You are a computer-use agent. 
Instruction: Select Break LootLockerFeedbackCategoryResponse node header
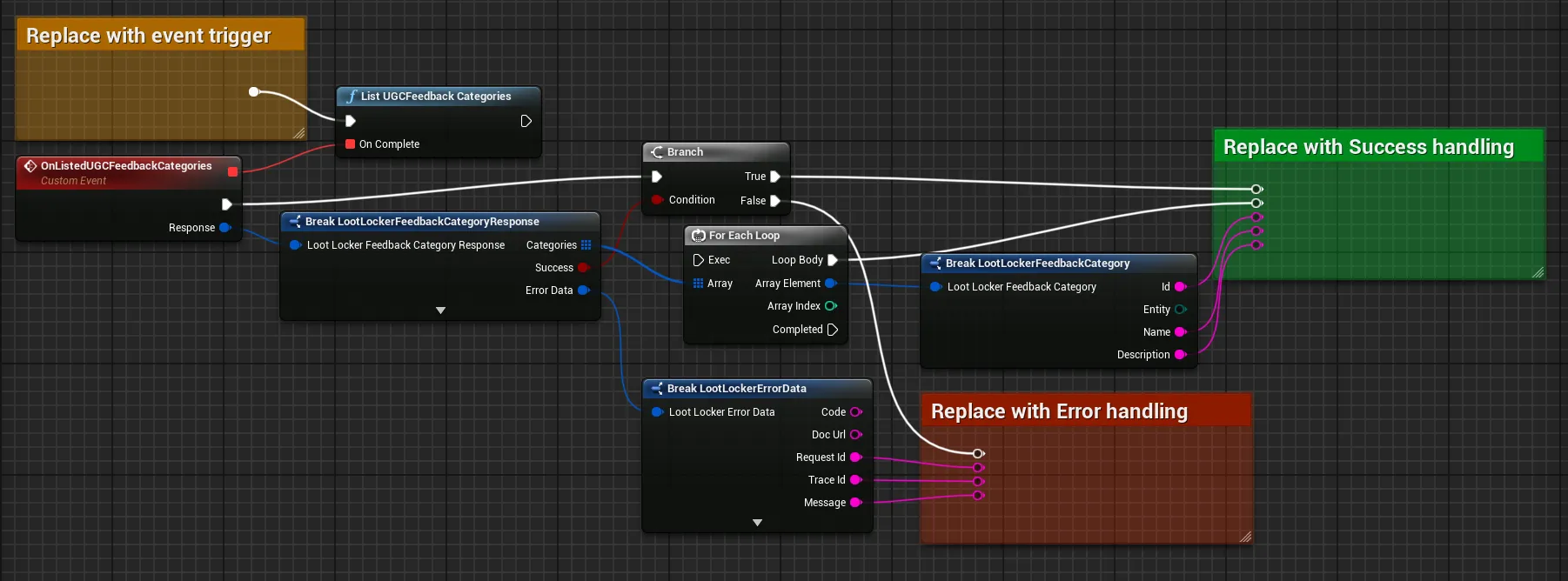[440, 222]
